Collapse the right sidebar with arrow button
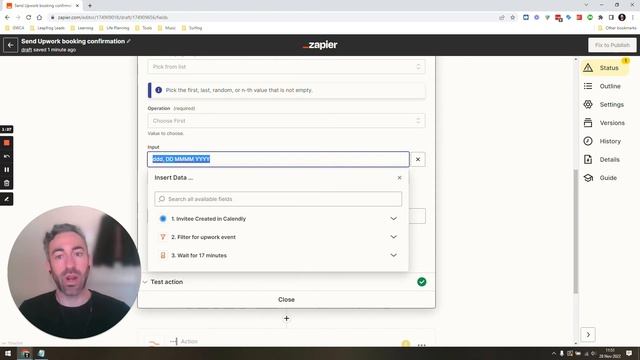 pyautogui.click(x=588, y=335)
